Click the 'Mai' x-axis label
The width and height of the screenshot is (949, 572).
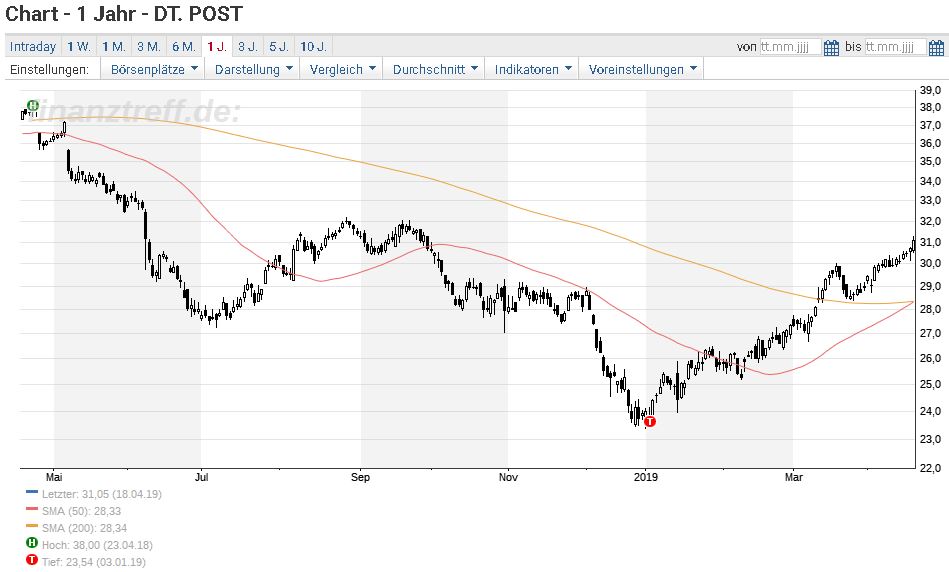click(x=54, y=477)
